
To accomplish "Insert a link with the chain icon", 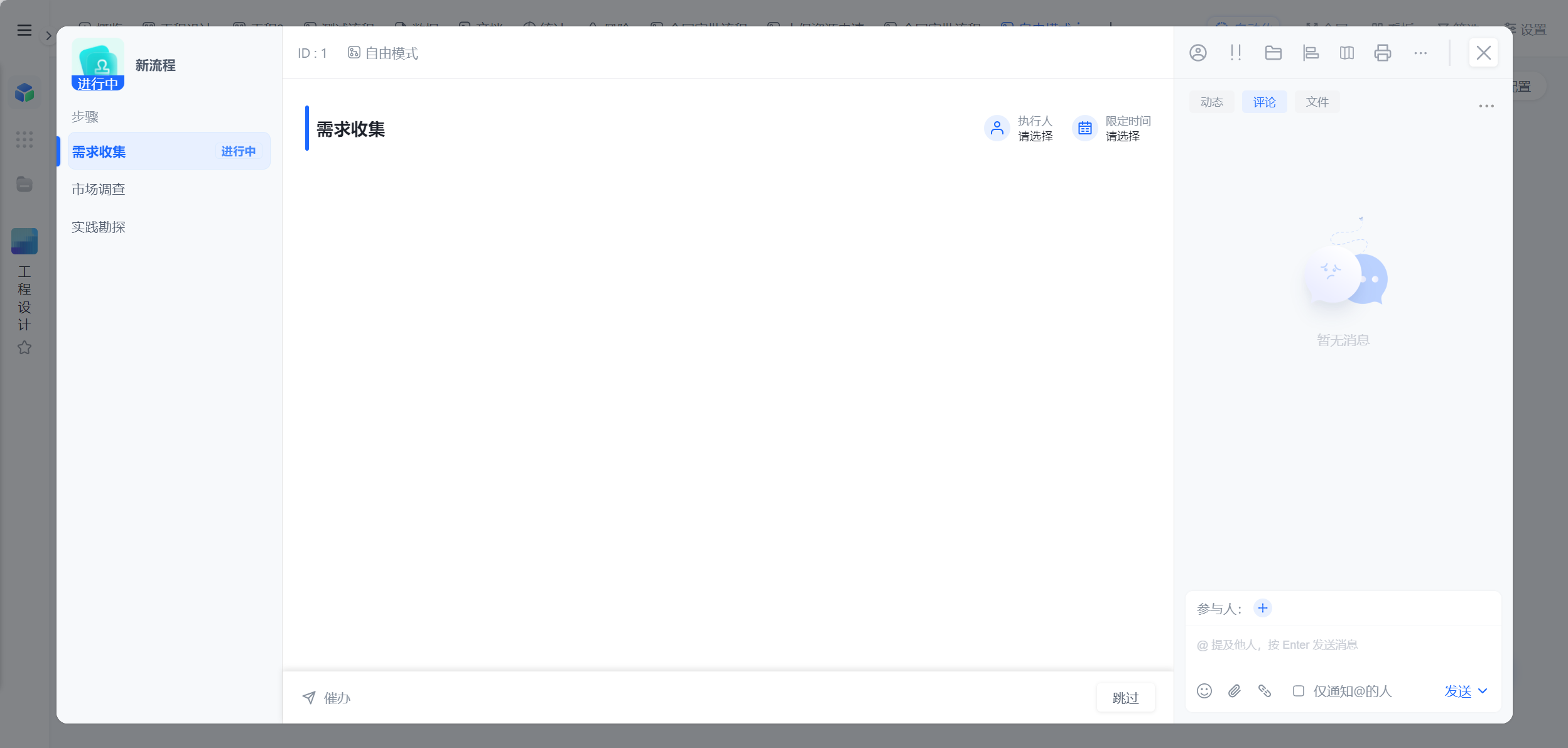I will click(x=1264, y=691).
